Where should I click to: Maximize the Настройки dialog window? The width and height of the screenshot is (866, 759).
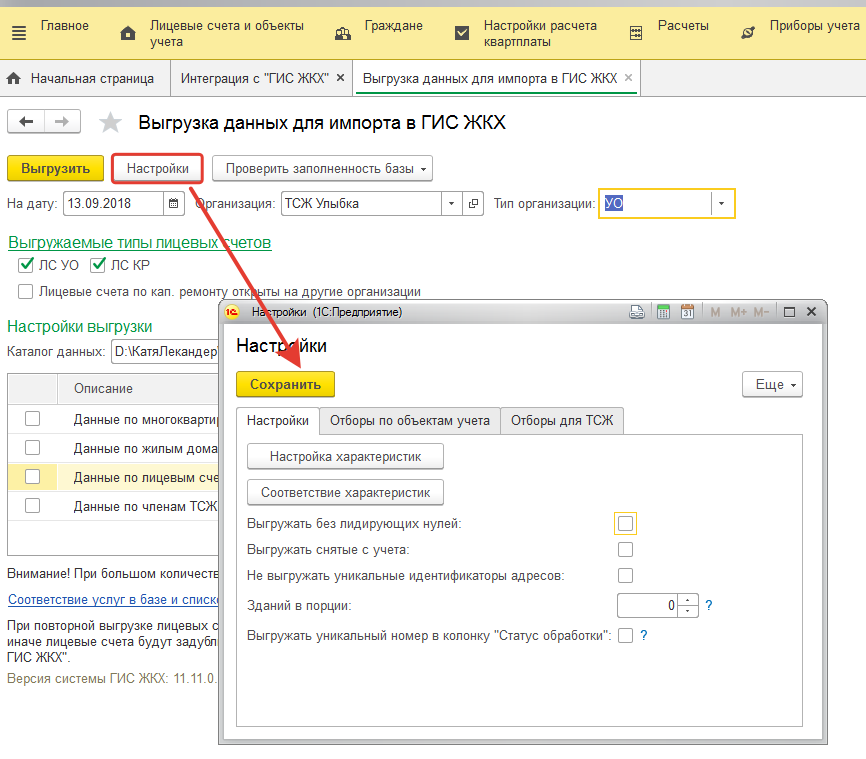point(789,312)
